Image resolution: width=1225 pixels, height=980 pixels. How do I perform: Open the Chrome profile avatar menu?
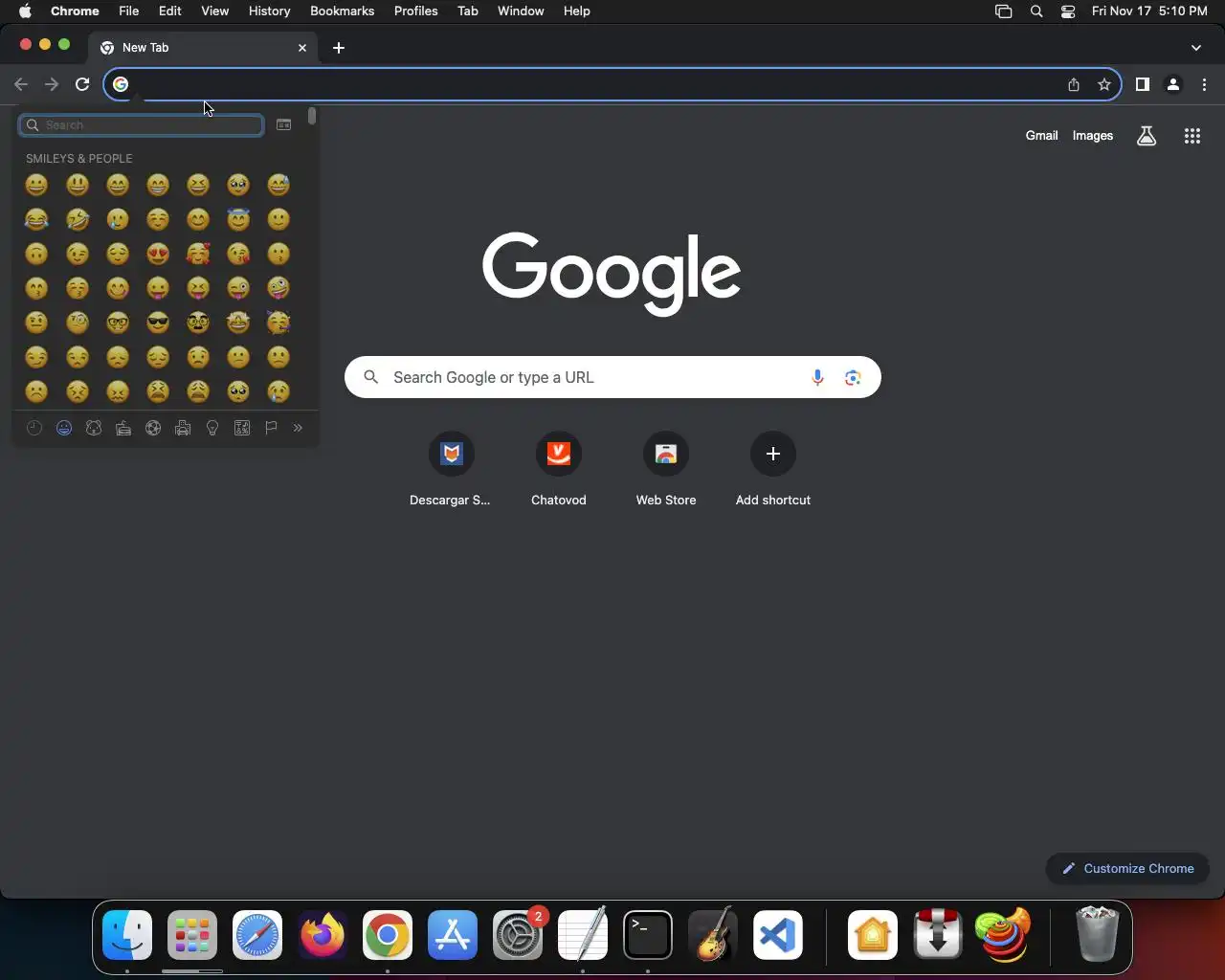click(x=1173, y=84)
